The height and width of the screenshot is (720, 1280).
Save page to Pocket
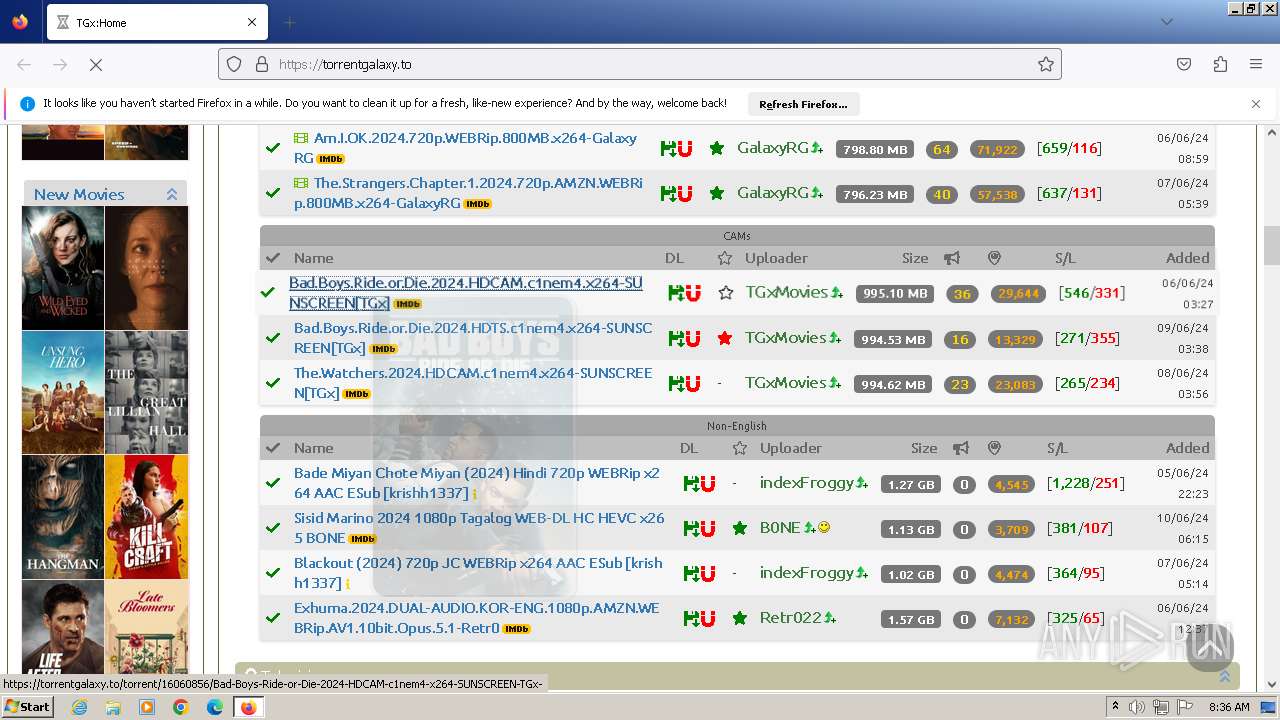(1184, 64)
